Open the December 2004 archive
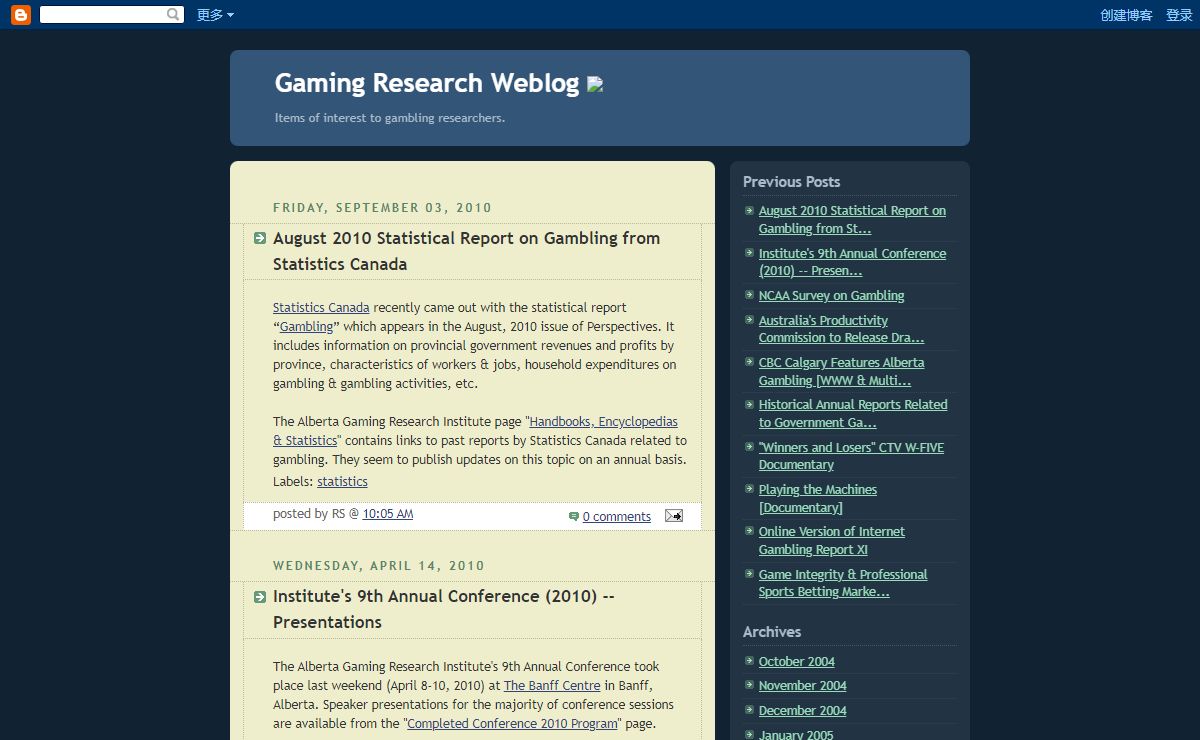1200x740 pixels. click(802, 711)
